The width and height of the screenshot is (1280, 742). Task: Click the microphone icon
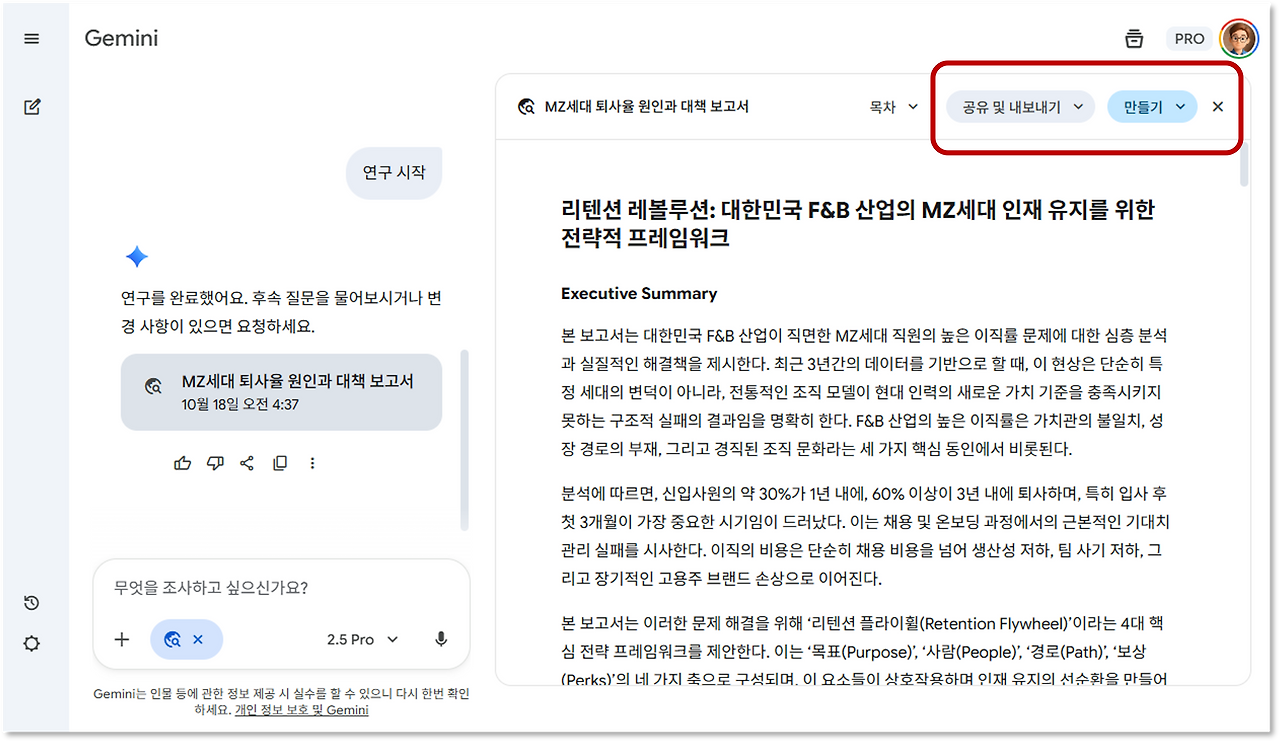[441, 640]
